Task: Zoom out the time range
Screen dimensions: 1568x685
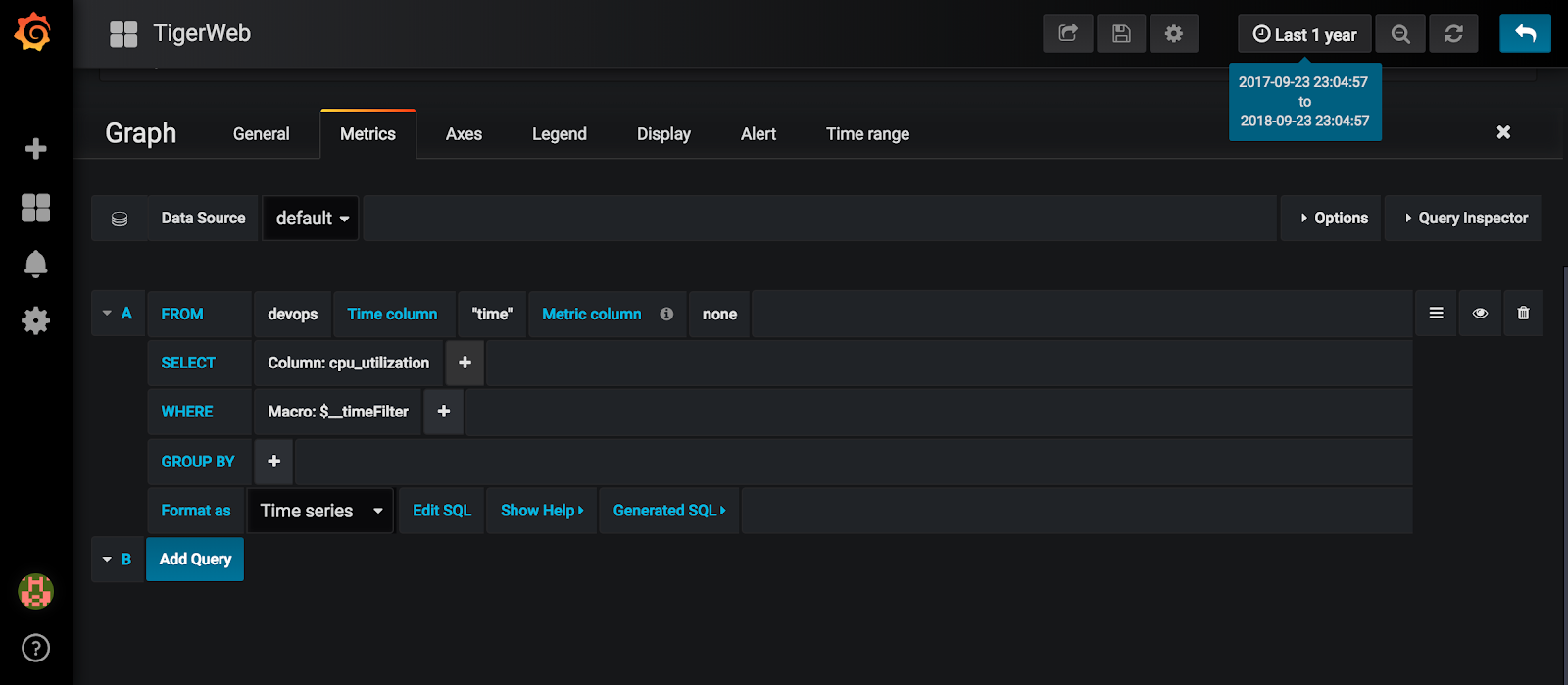Action: [x=1400, y=34]
